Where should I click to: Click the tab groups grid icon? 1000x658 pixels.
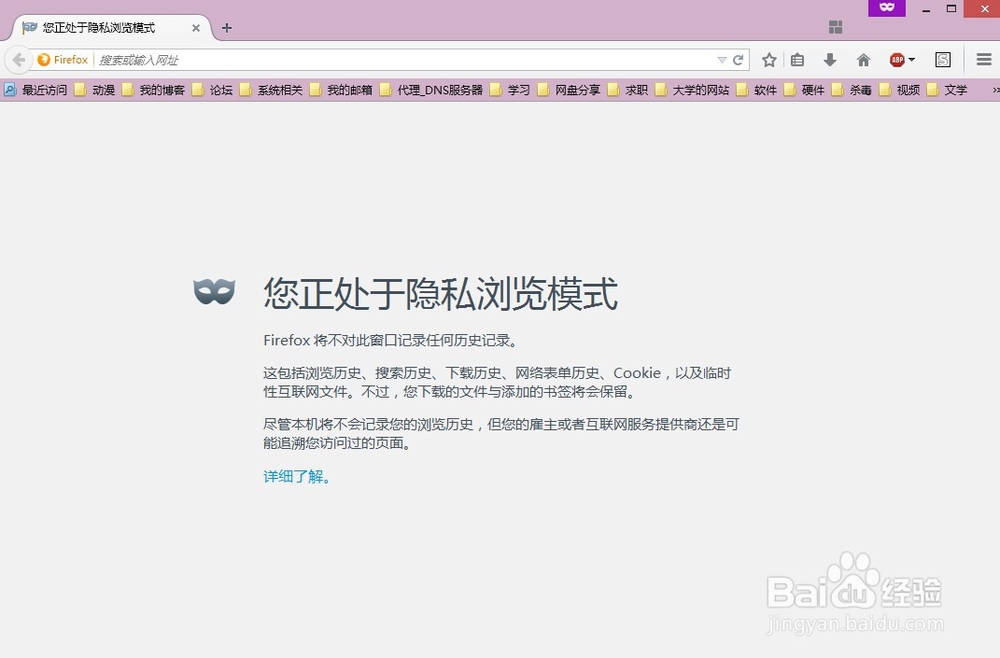point(835,27)
